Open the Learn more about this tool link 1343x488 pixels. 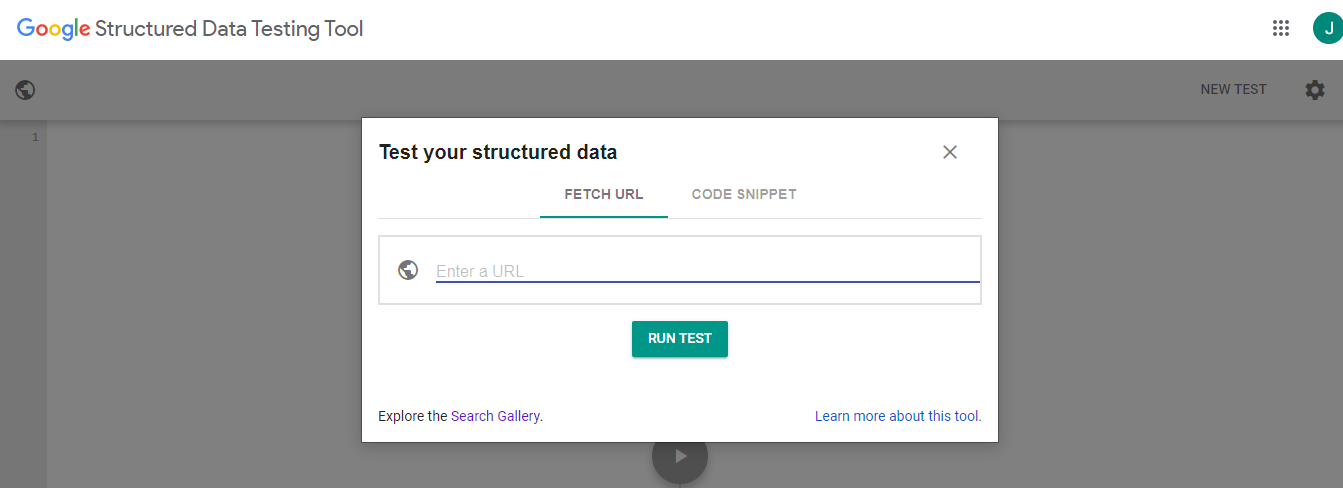click(898, 416)
